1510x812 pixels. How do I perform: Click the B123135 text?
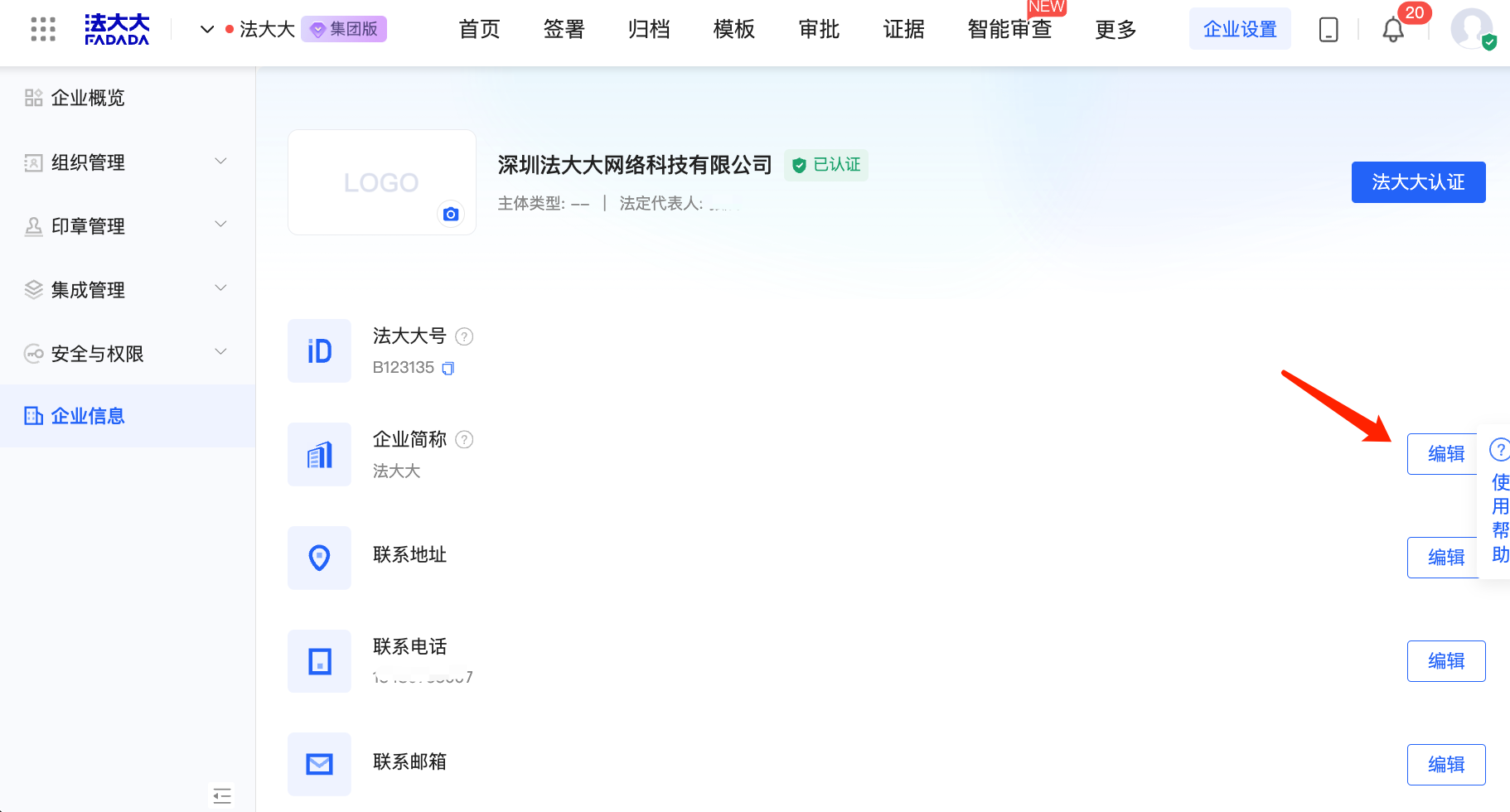pyautogui.click(x=404, y=367)
